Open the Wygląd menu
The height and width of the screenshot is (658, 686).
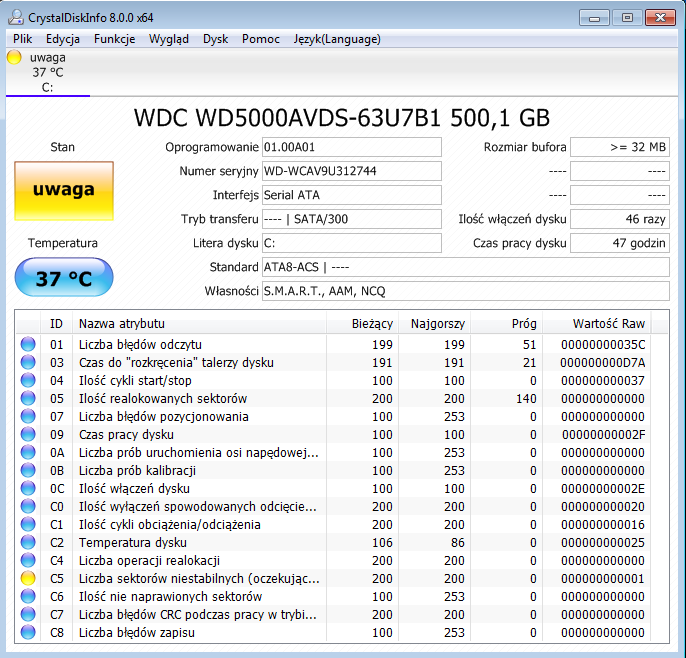pyautogui.click(x=169, y=39)
